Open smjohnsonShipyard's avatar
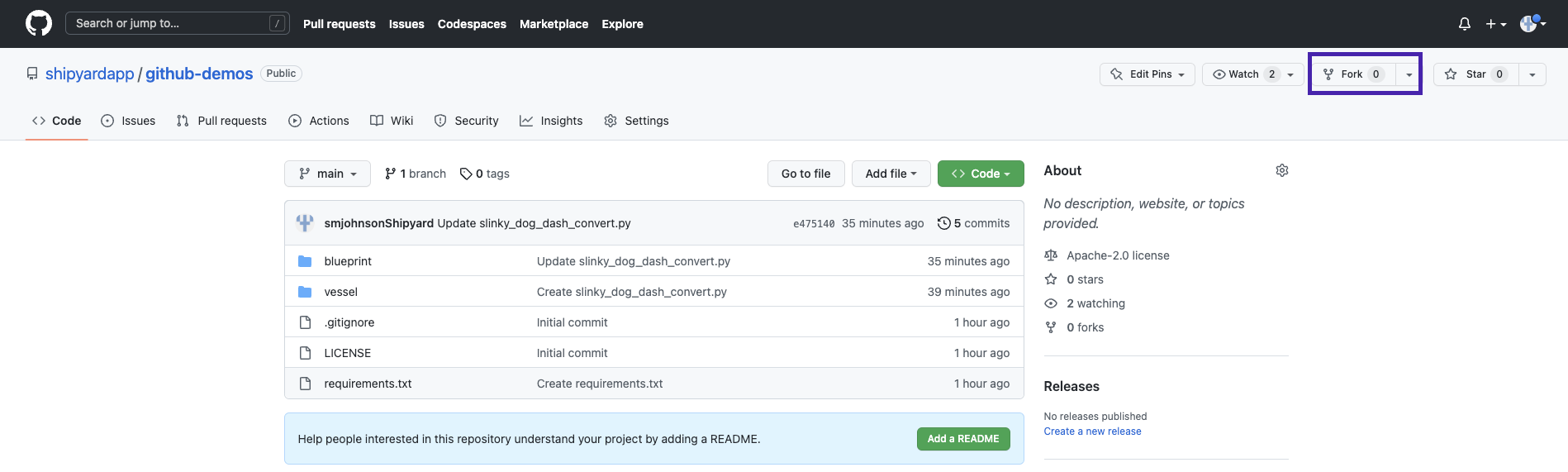 coord(305,223)
